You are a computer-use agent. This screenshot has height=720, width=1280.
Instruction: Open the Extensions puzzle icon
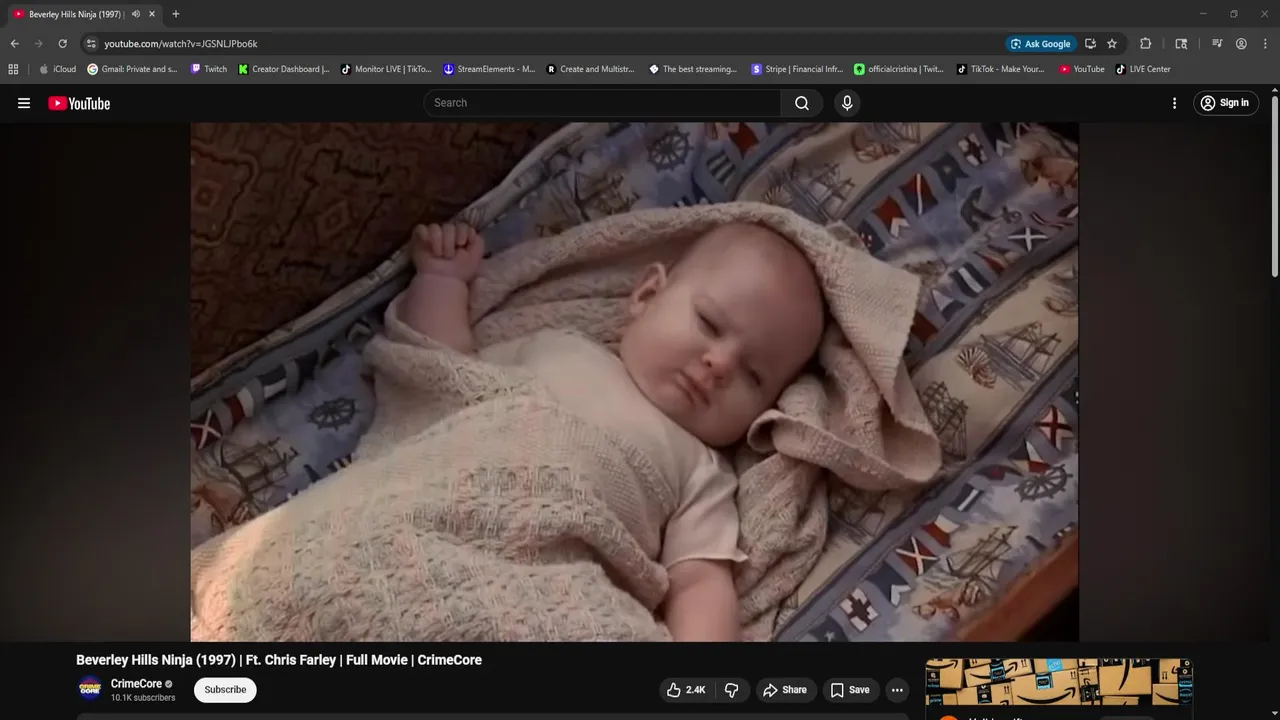click(1146, 44)
